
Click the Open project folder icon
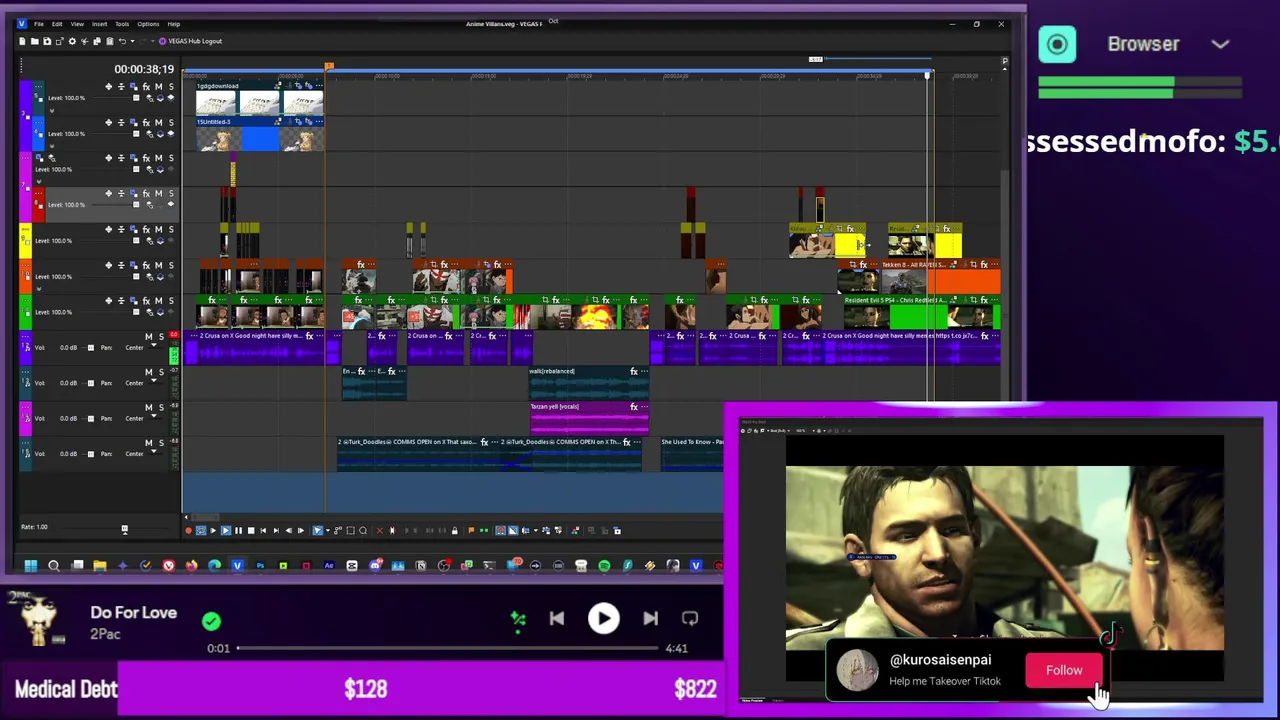click(x=35, y=41)
